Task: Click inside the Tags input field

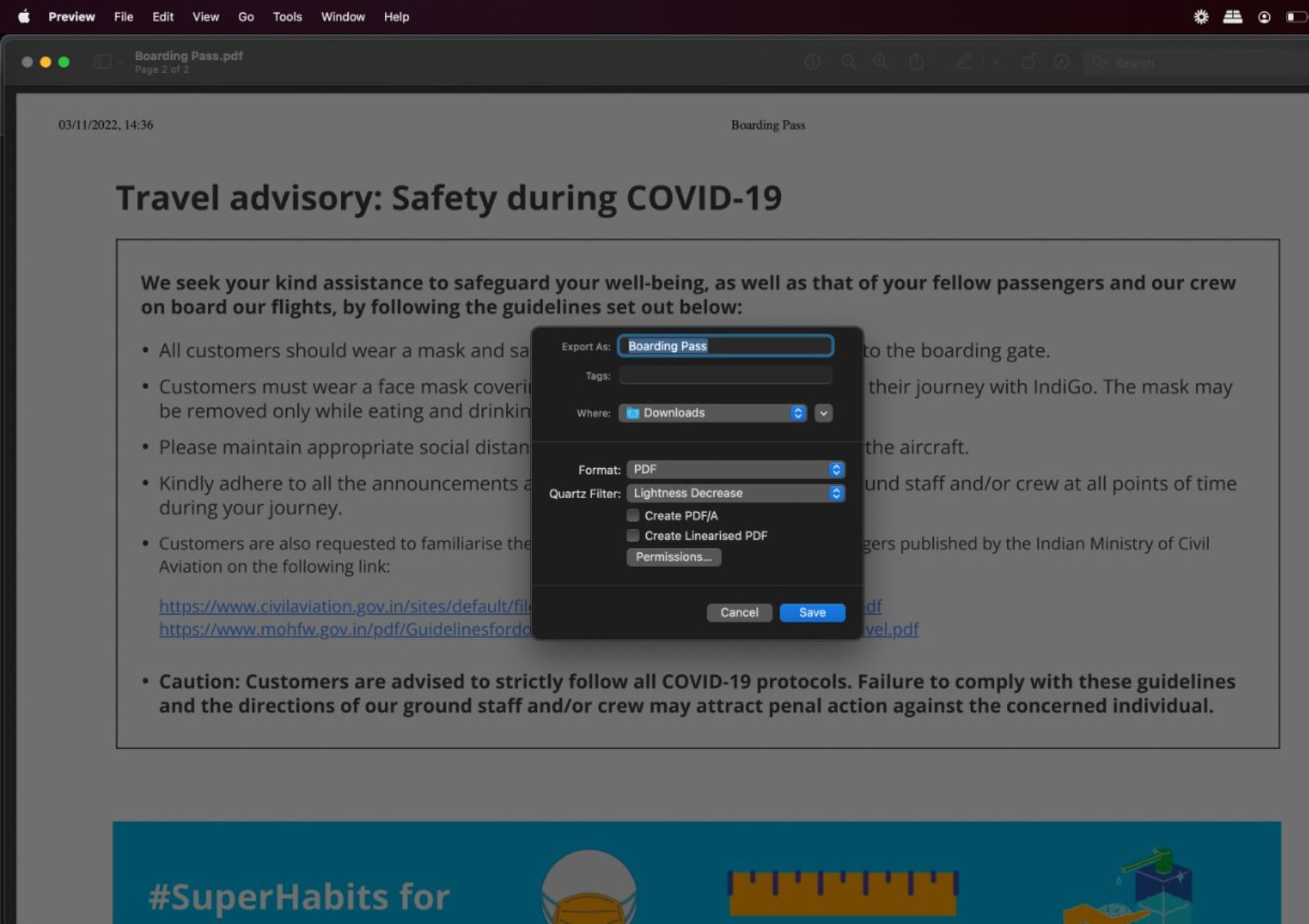Action: (724, 375)
